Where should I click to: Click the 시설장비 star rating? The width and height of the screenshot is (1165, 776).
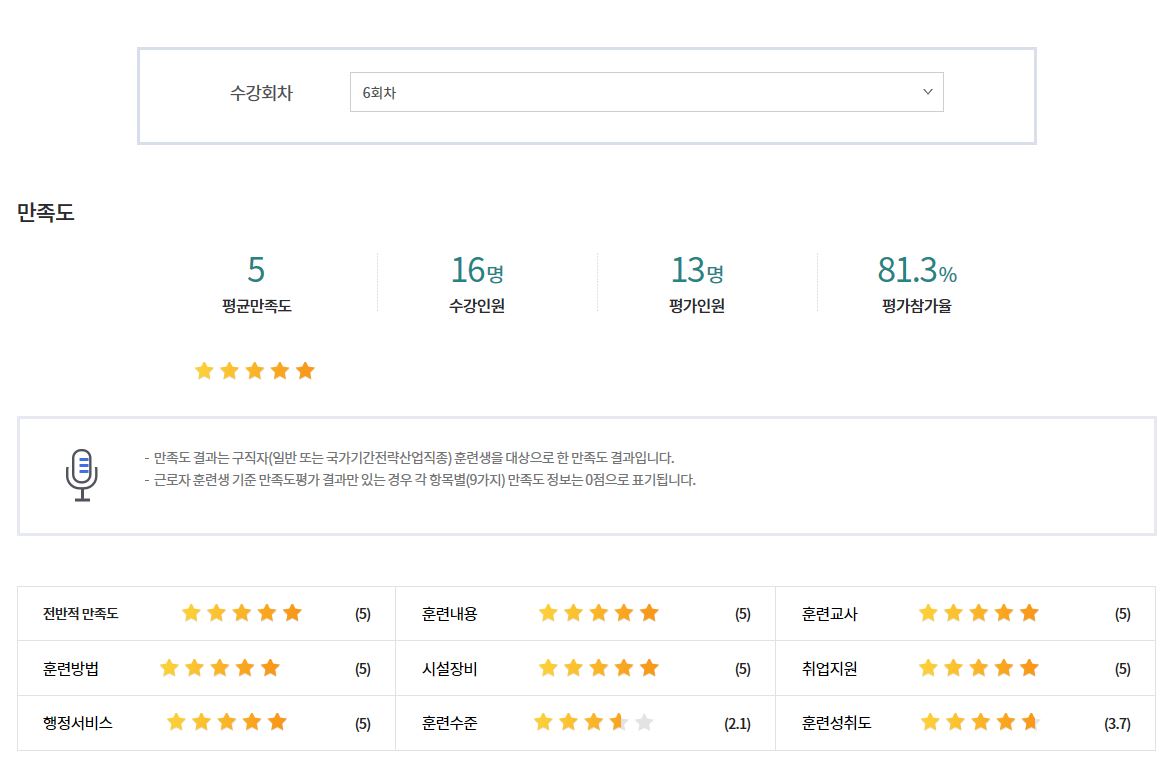click(599, 668)
